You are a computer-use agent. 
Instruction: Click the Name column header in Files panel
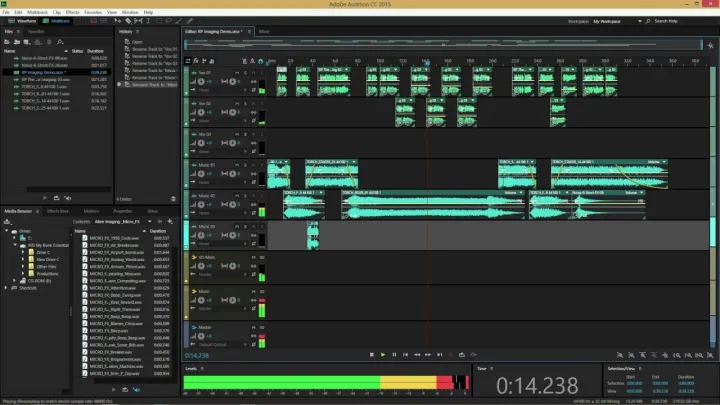pyautogui.click(x=9, y=51)
